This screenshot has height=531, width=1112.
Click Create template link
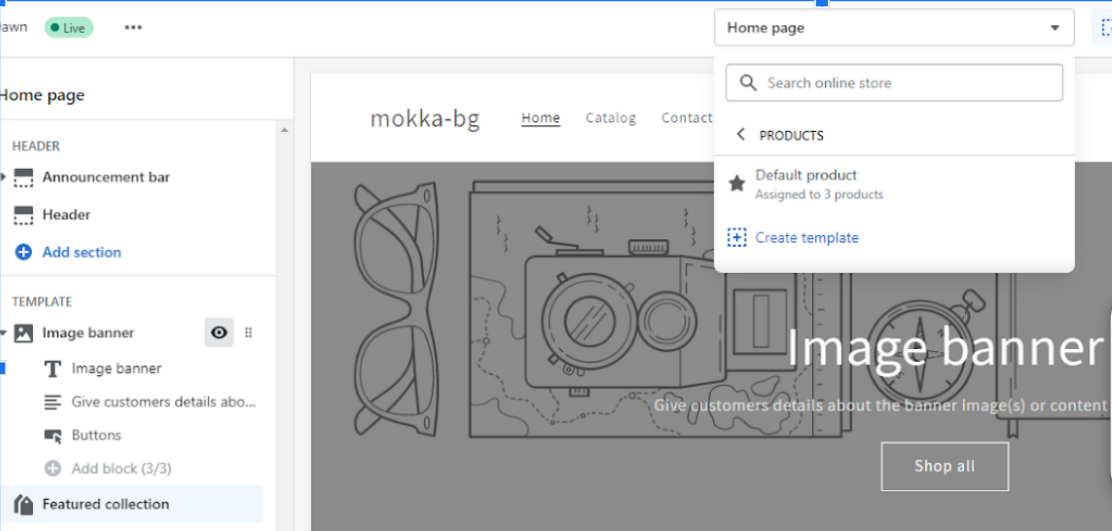(806, 238)
